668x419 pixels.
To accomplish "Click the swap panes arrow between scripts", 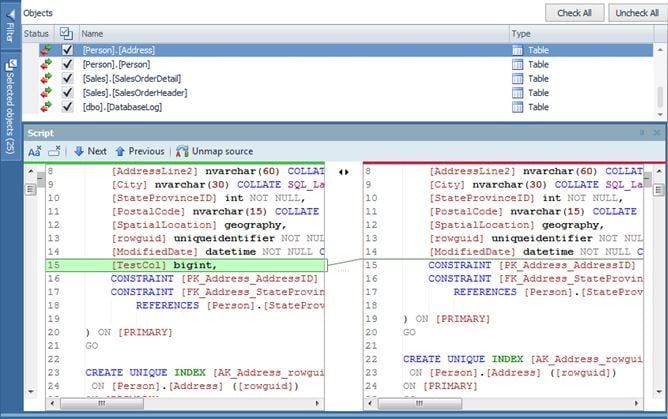I will click(x=344, y=172).
